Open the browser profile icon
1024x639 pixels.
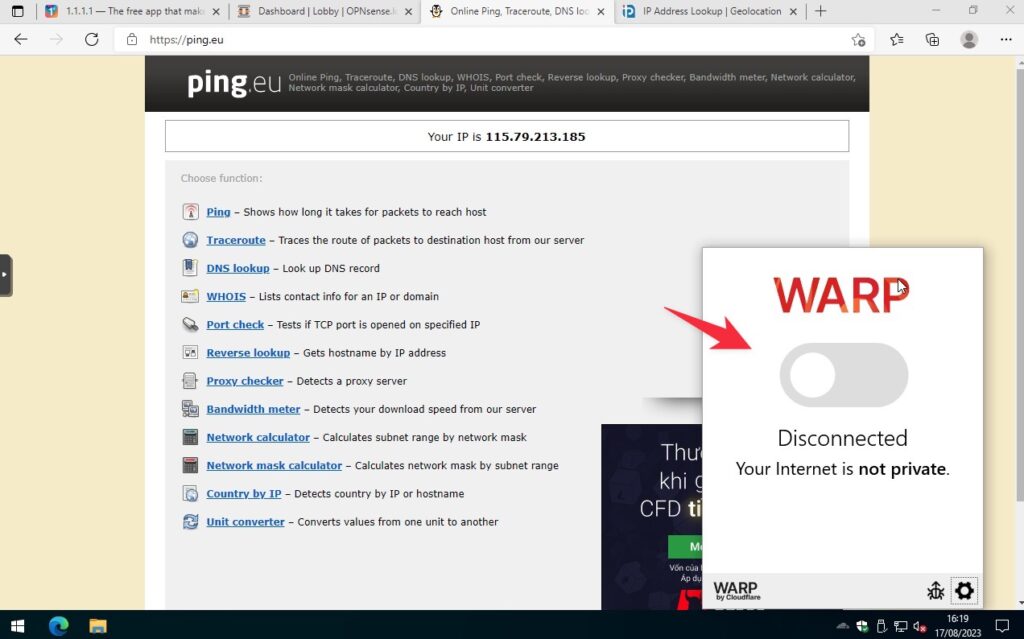(969, 39)
